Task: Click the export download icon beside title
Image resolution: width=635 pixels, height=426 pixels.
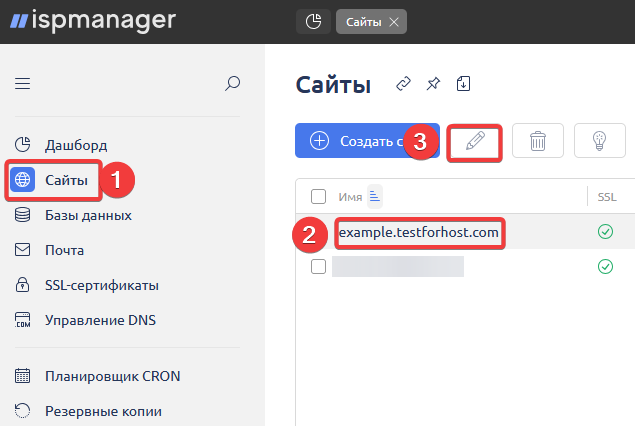Action: click(463, 84)
